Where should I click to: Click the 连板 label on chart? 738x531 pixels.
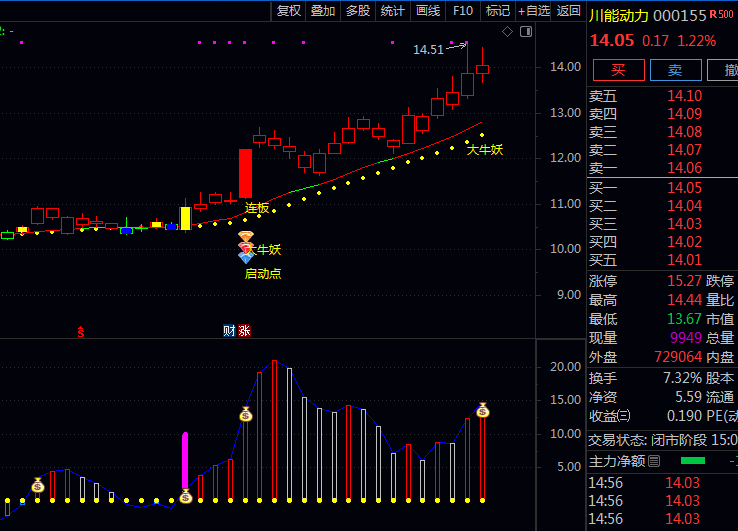(257, 208)
